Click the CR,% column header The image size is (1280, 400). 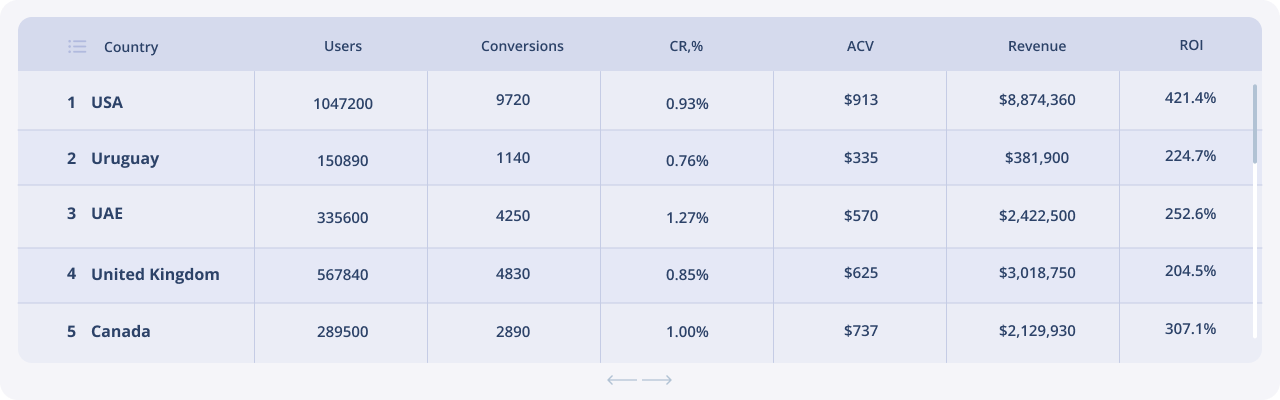[687, 46]
